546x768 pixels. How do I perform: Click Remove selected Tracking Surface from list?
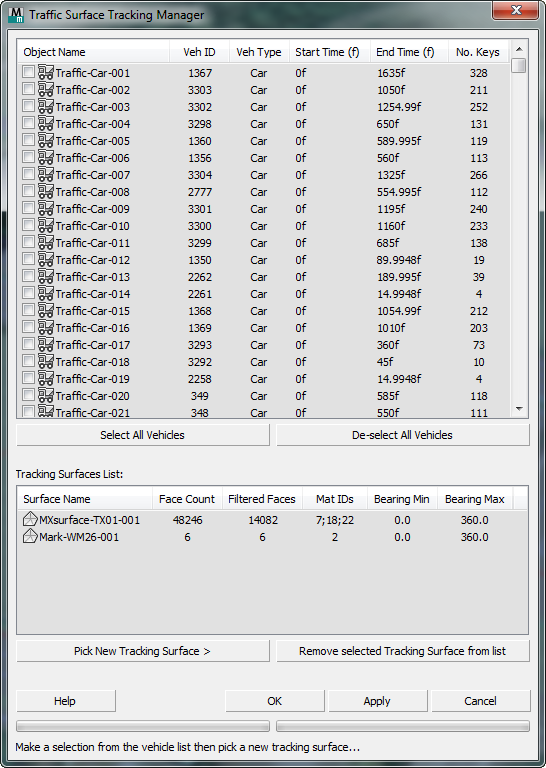click(x=403, y=651)
